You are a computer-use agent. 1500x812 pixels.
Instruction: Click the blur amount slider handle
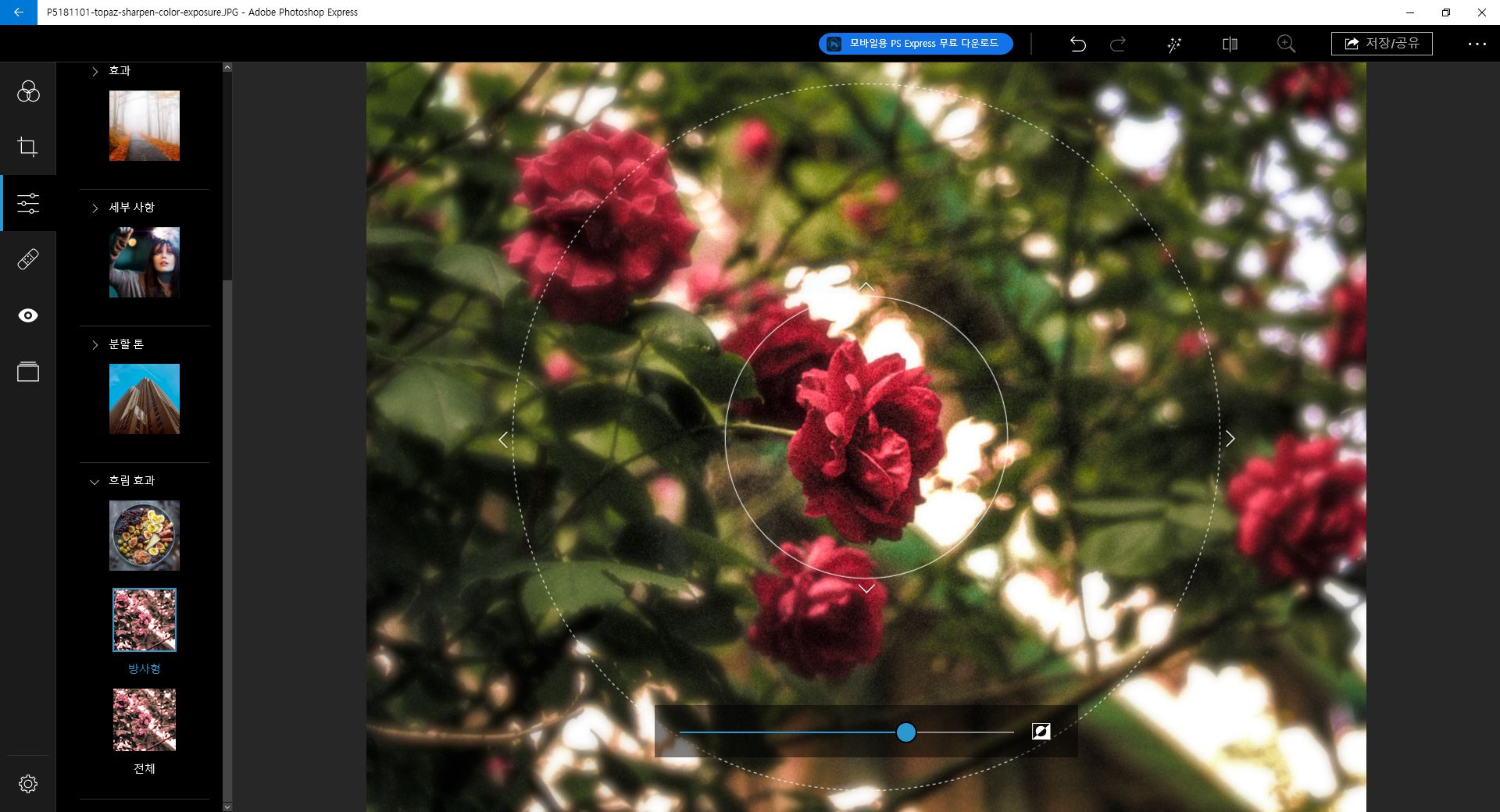click(906, 732)
